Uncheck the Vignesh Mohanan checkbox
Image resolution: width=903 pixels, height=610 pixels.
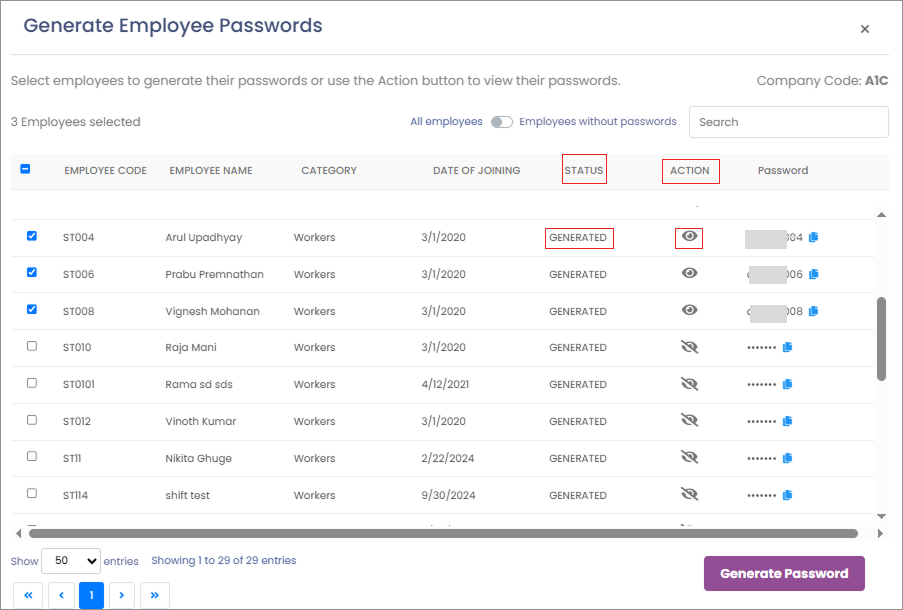(x=32, y=310)
